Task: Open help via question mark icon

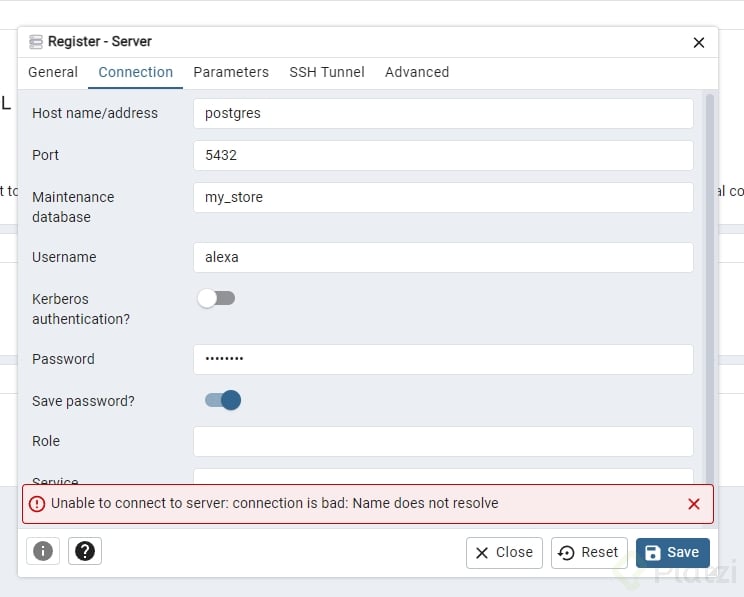Action: (x=85, y=551)
